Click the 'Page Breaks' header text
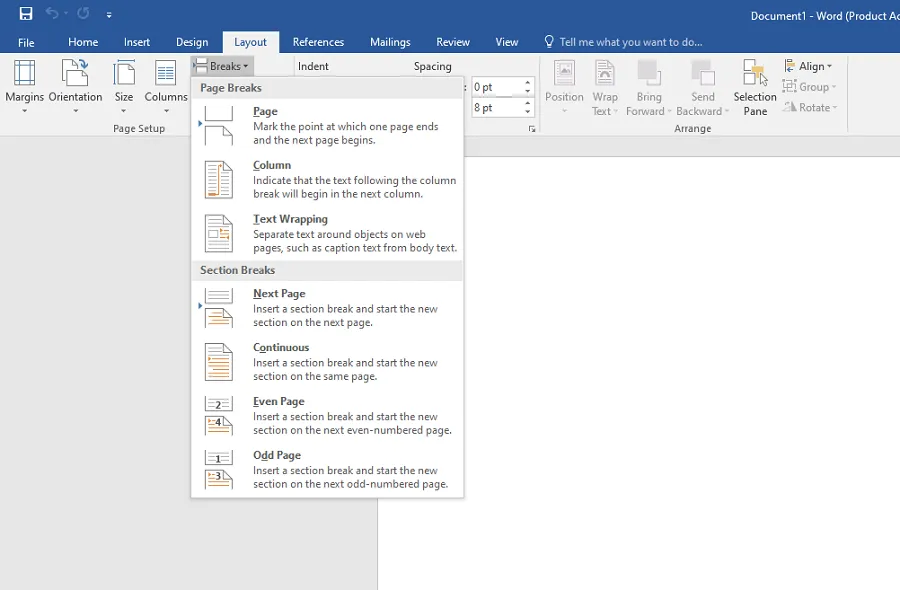The height and width of the screenshot is (590, 900). [231, 88]
